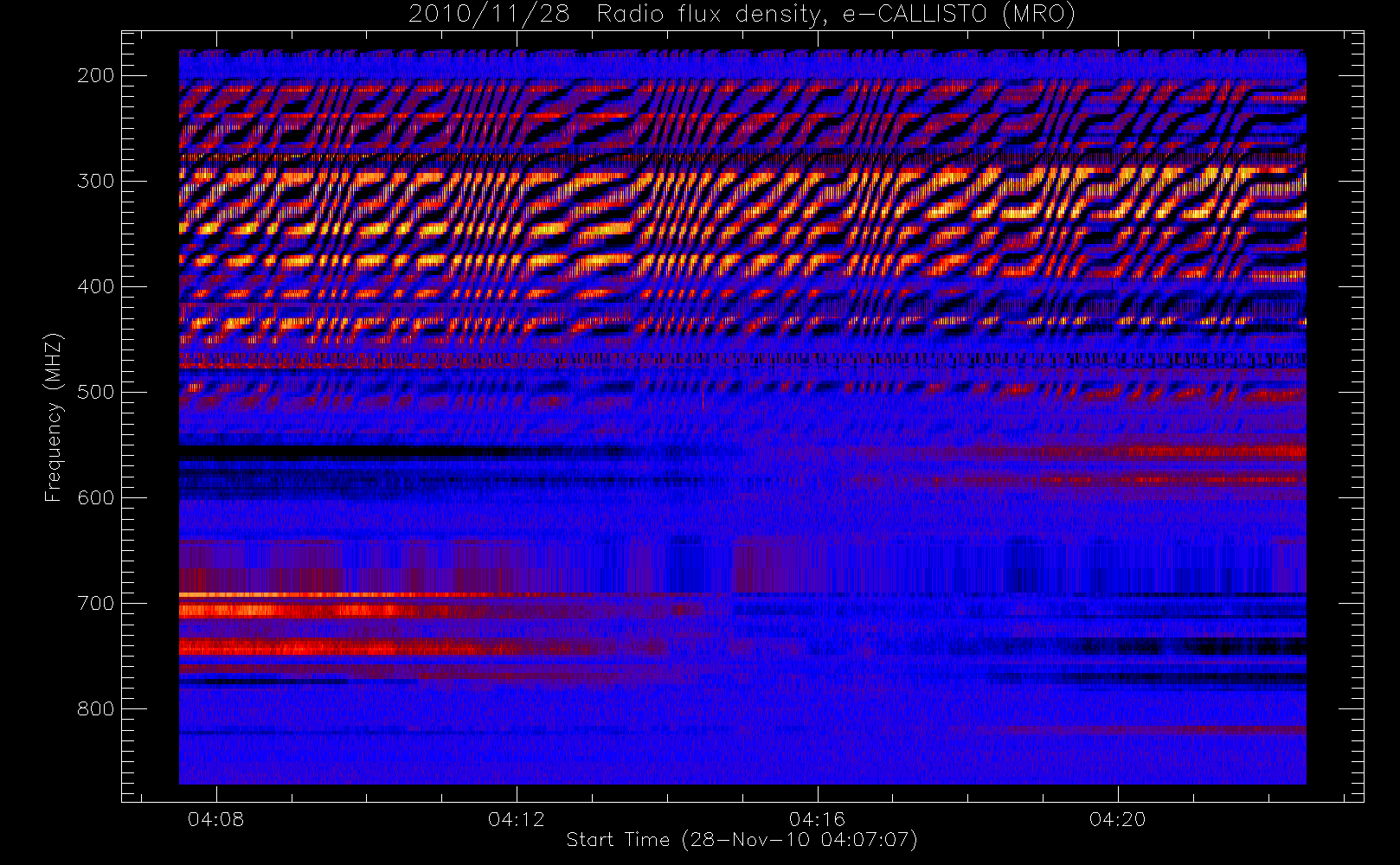Click the 400 frequency tick label

tap(95, 286)
